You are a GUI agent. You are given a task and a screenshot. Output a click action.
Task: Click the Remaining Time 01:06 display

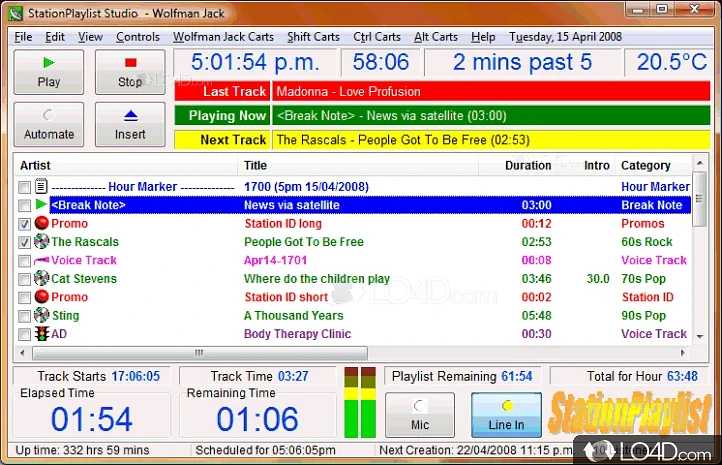pyautogui.click(x=257, y=419)
